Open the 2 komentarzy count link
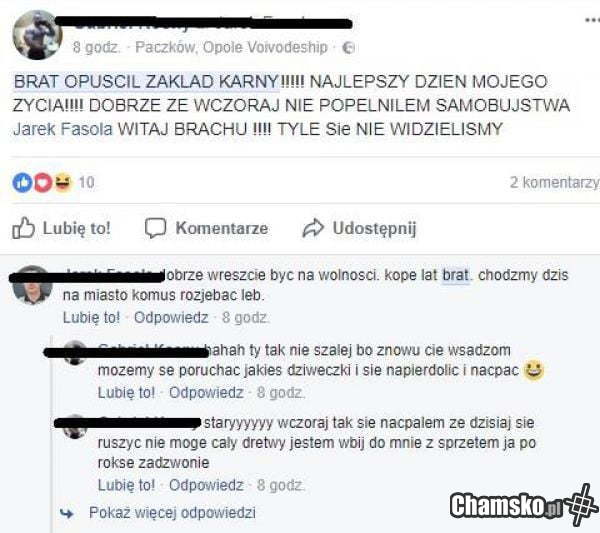The height and width of the screenshot is (533, 600). point(554,183)
